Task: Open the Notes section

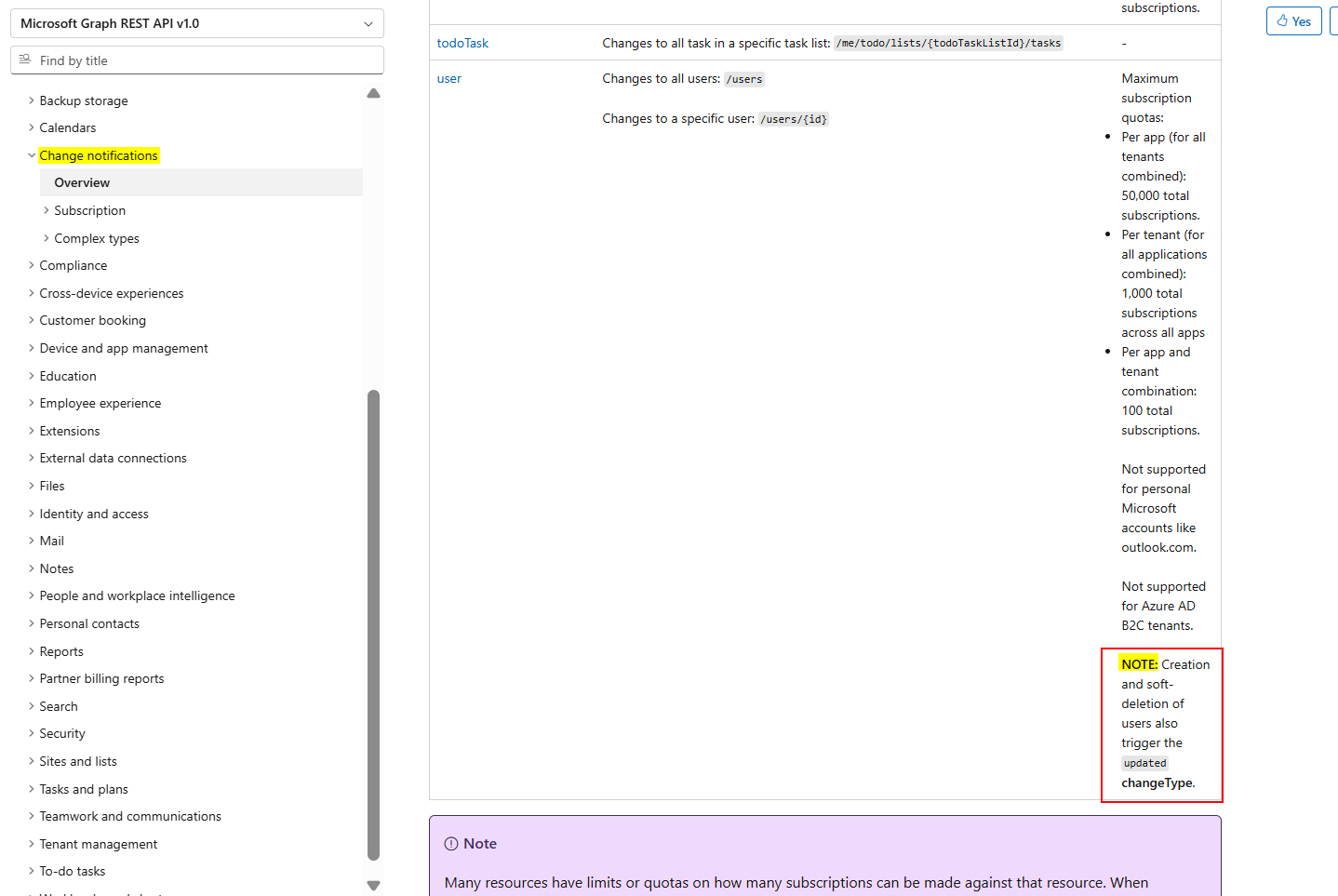Action: [x=57, y=568]
